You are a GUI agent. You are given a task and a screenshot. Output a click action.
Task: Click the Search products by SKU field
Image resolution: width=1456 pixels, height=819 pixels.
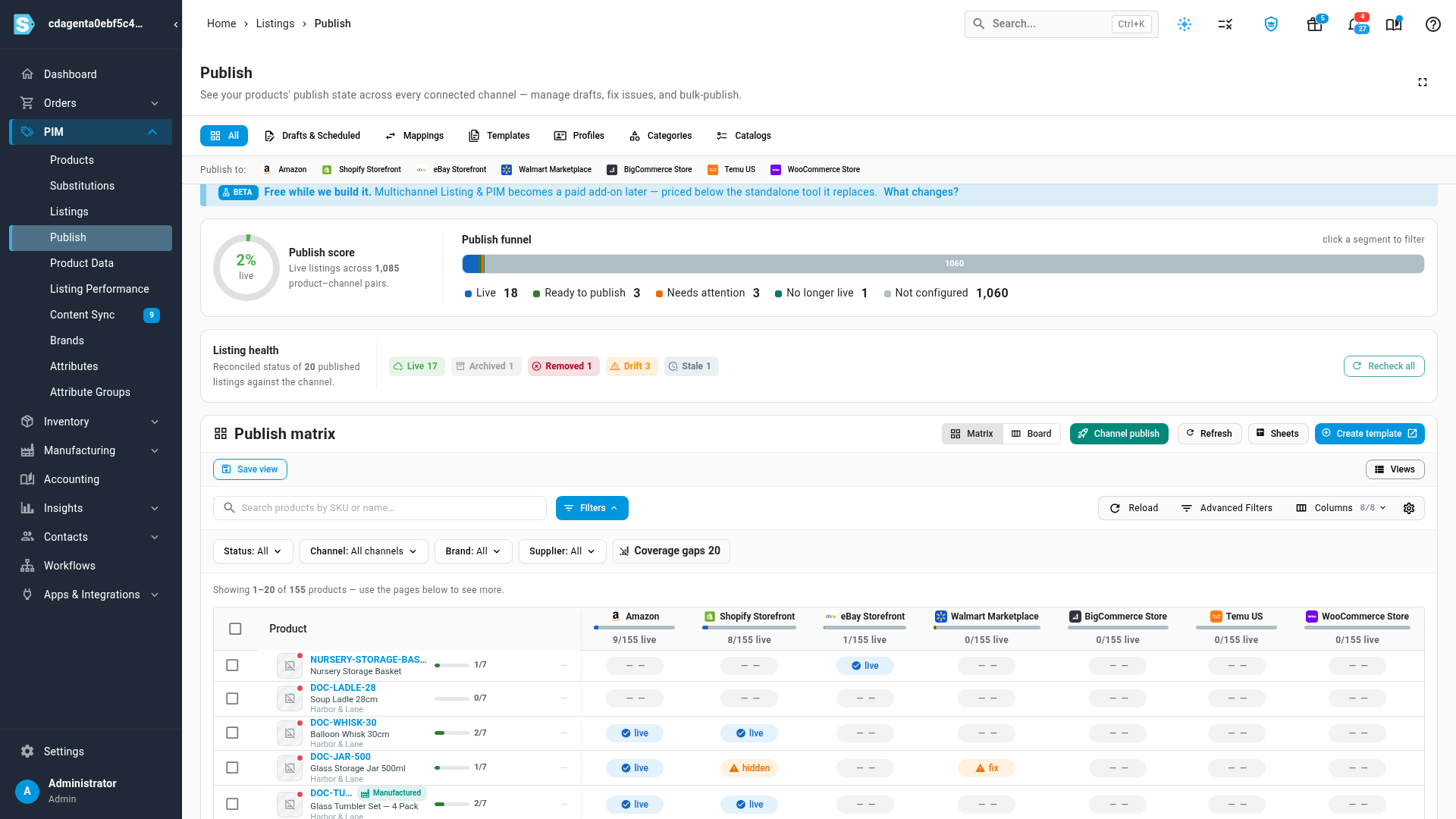(379, 508)
